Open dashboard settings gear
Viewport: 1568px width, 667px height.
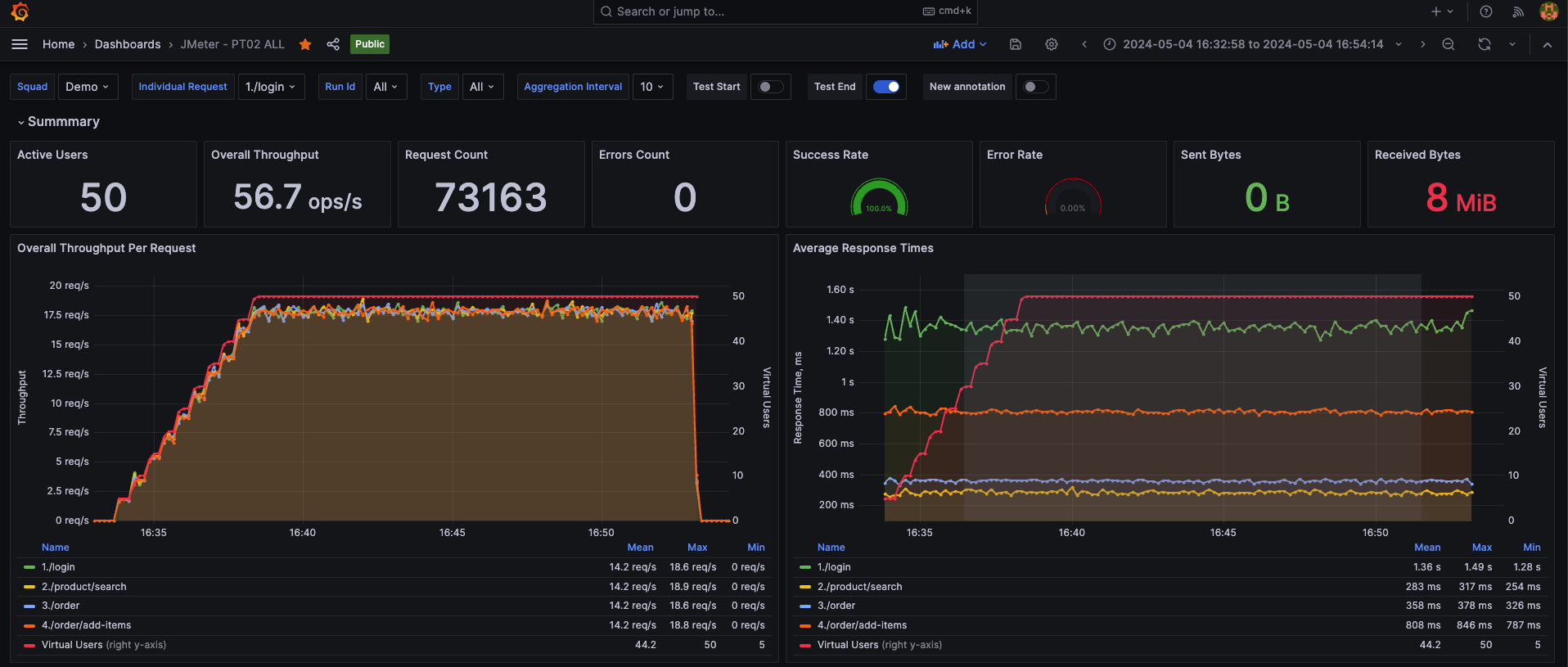coord(1052,44)
